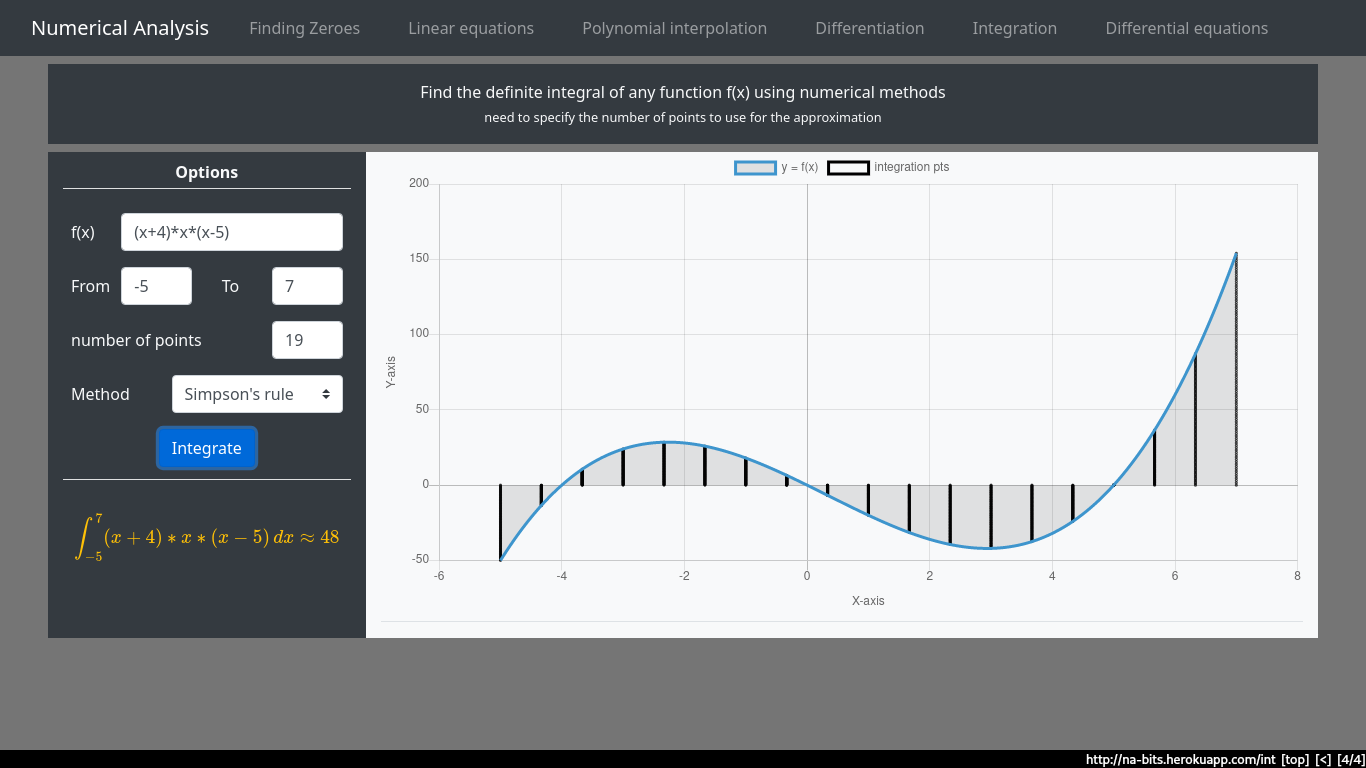
Task: Click the Numerical Analysis brand link
Action: [x=120, y=28]
